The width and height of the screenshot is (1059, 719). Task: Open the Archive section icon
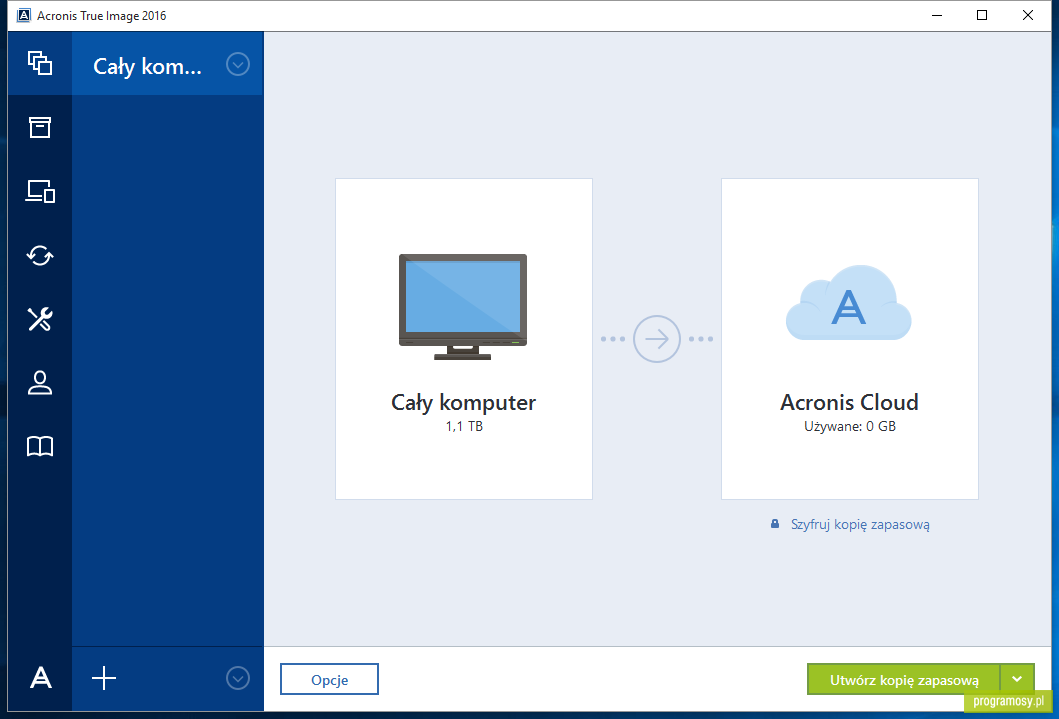40,127
